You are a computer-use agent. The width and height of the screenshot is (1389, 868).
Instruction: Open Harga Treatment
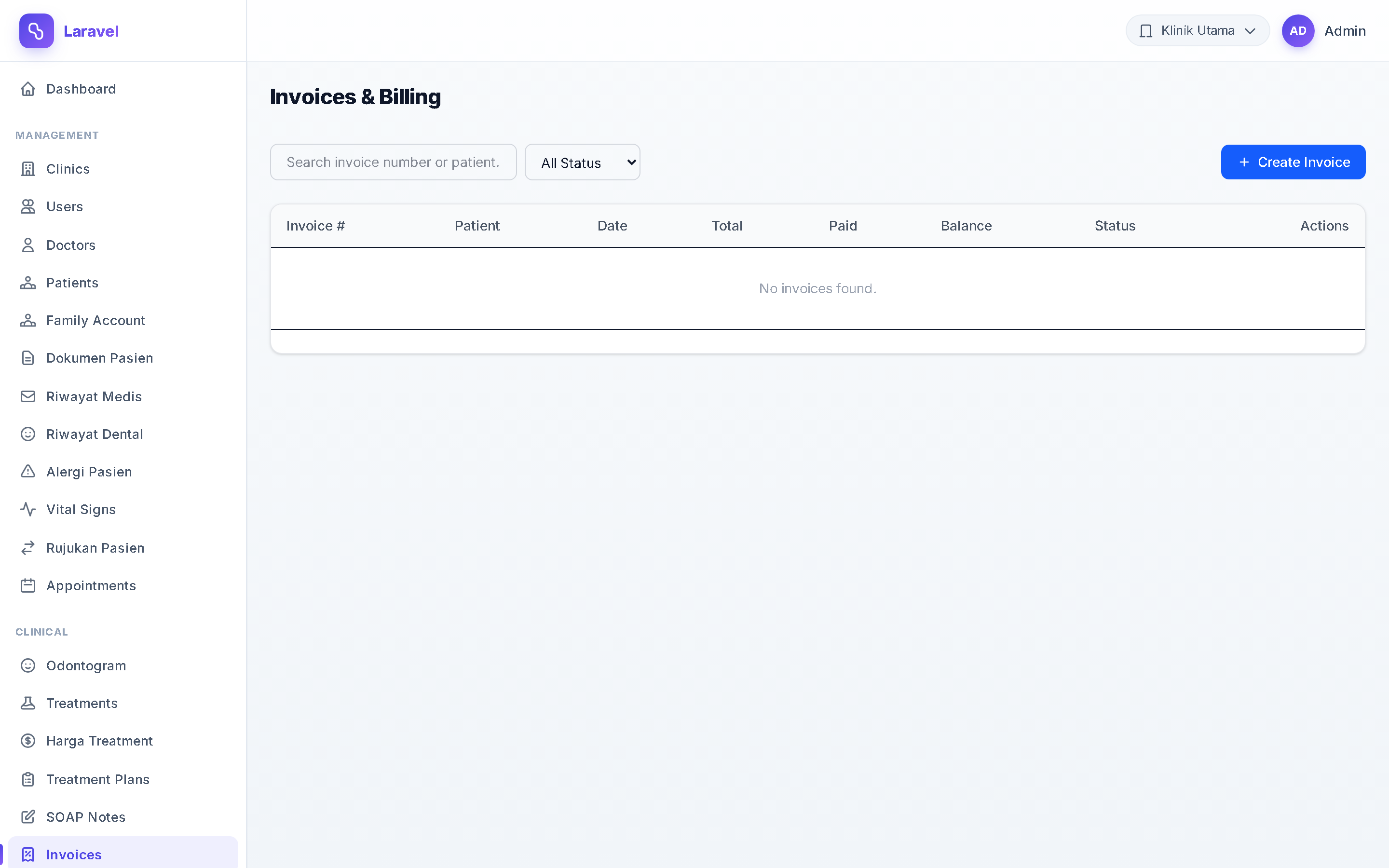(x=123, y=741)
